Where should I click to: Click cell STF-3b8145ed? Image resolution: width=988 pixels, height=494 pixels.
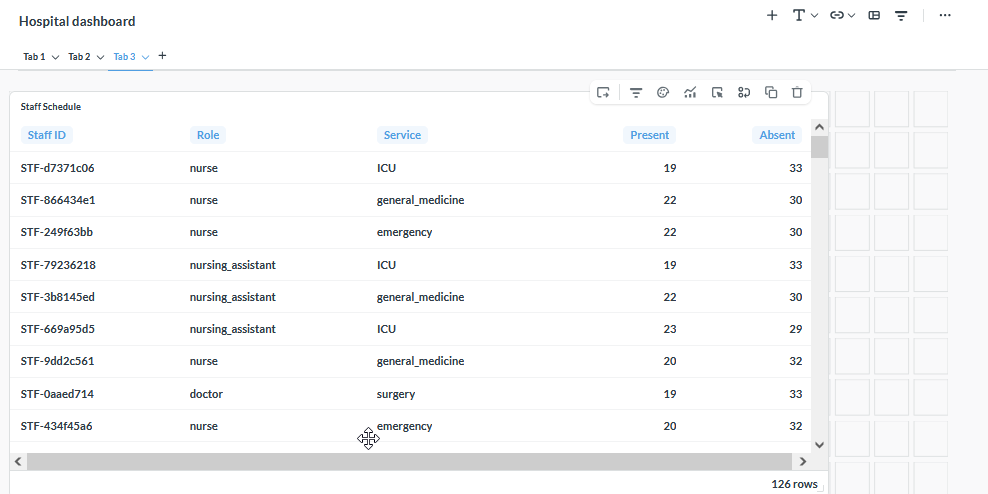58,297
